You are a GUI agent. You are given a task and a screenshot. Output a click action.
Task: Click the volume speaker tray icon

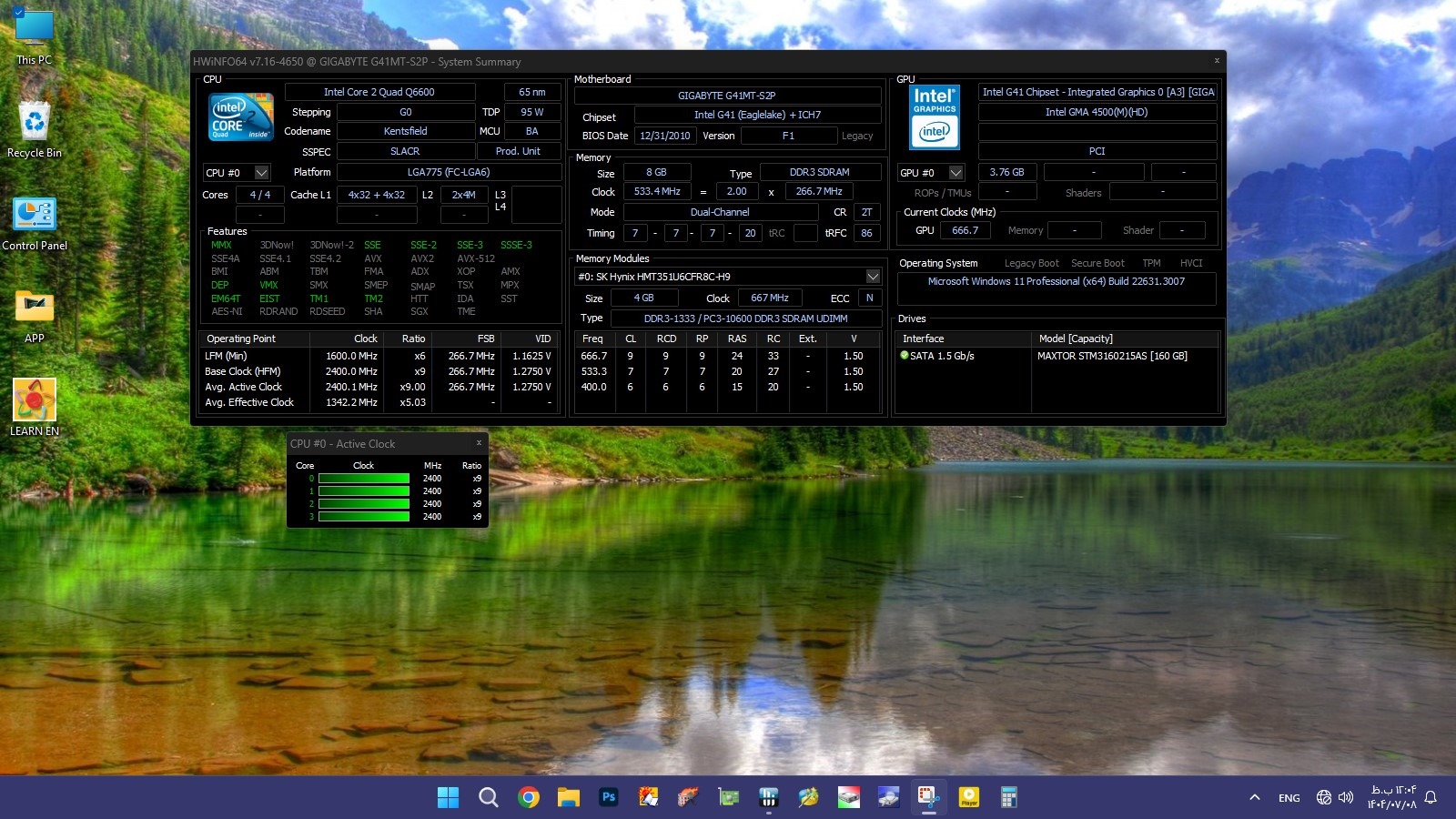[1346, 798]
